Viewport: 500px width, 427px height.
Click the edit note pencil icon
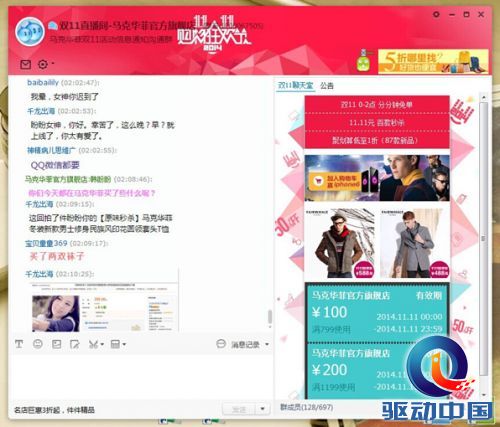click(74, 344)
